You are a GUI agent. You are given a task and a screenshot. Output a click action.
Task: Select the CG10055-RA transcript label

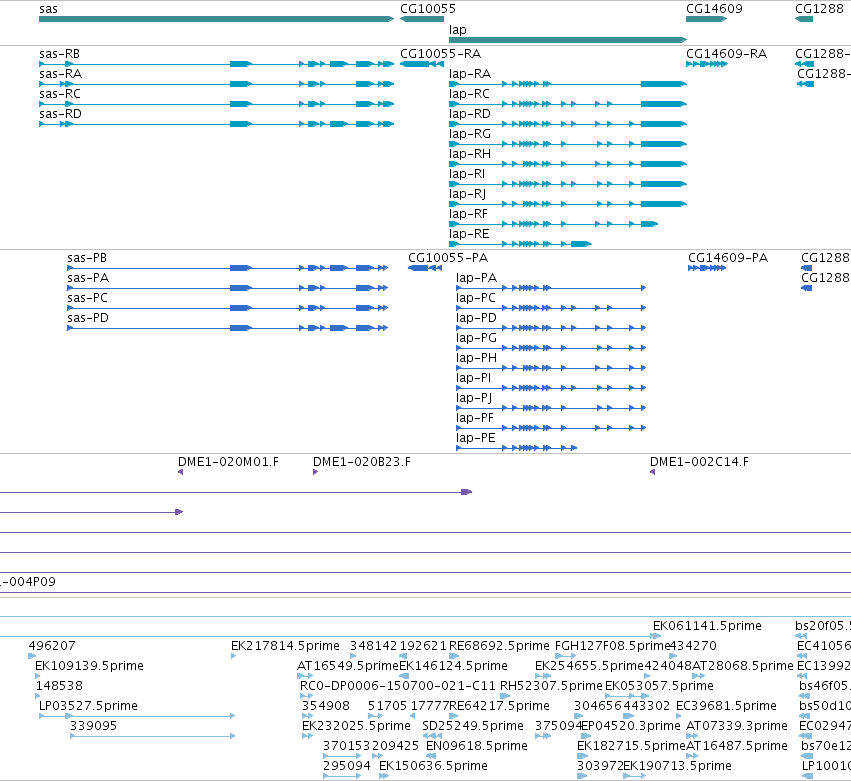click(440, 54)
